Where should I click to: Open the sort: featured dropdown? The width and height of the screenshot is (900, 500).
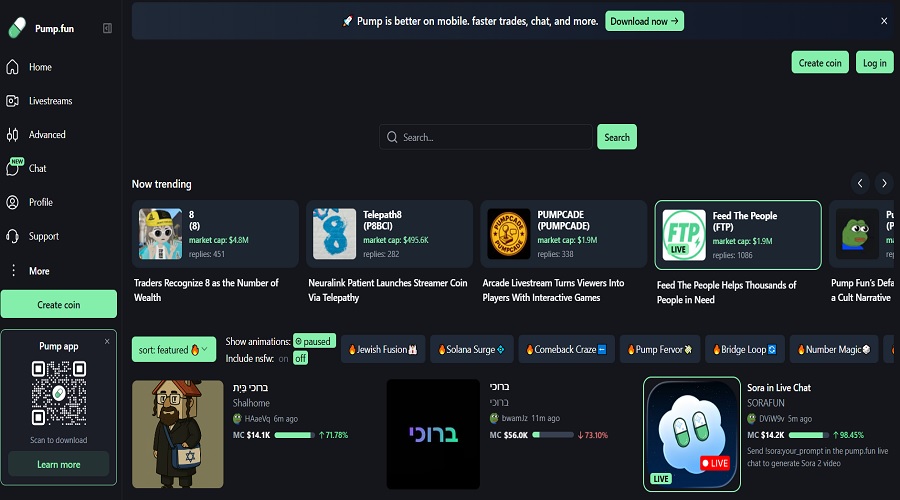click(x=174, y=350)
